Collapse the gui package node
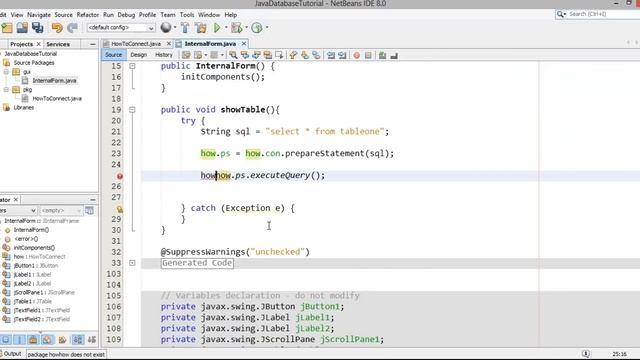 point(6,72)
